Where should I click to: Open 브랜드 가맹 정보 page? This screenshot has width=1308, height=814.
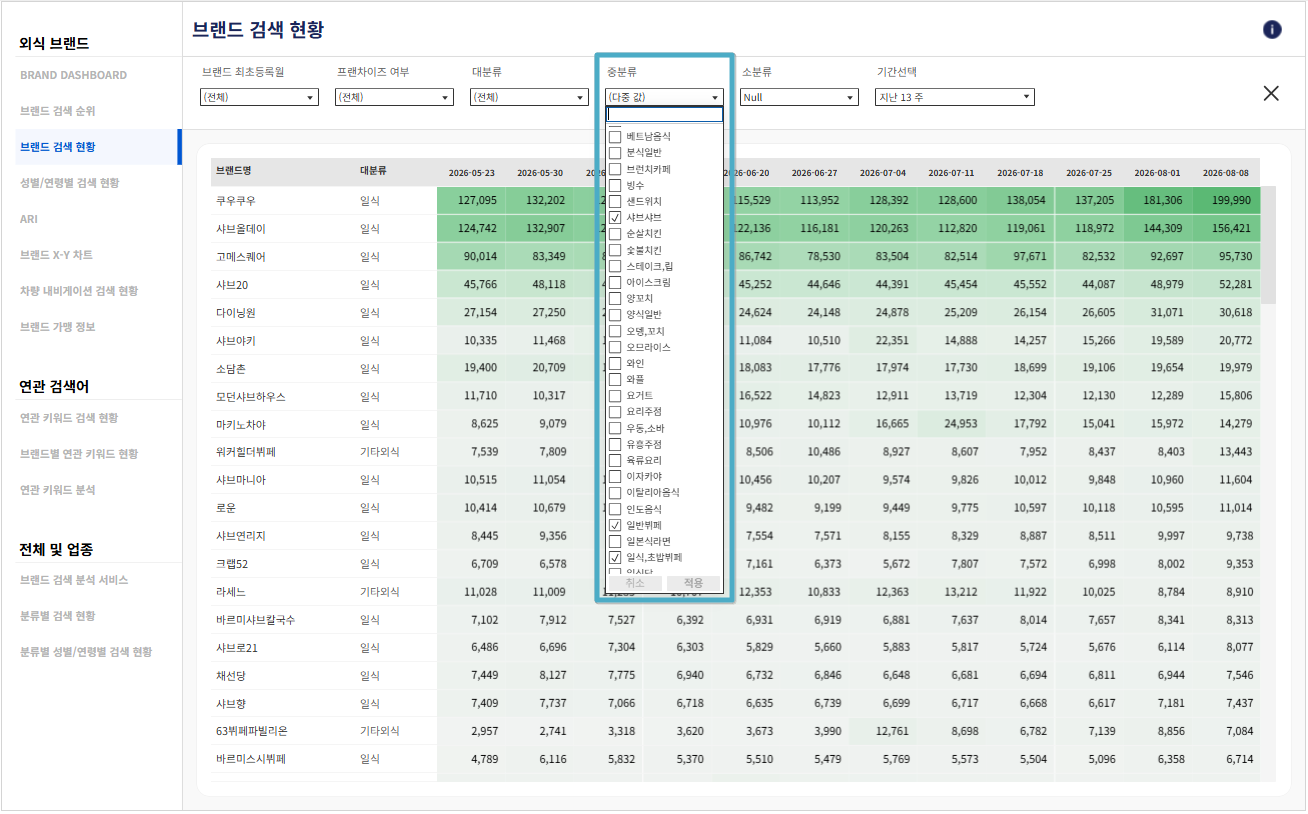58,327
